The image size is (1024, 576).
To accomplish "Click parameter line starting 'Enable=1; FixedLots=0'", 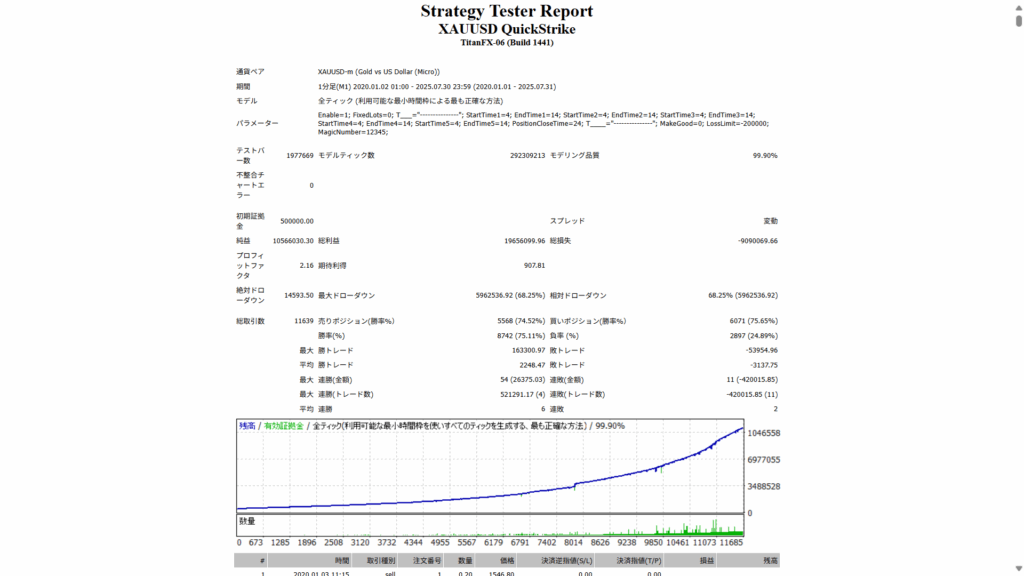I will point(536,115).
